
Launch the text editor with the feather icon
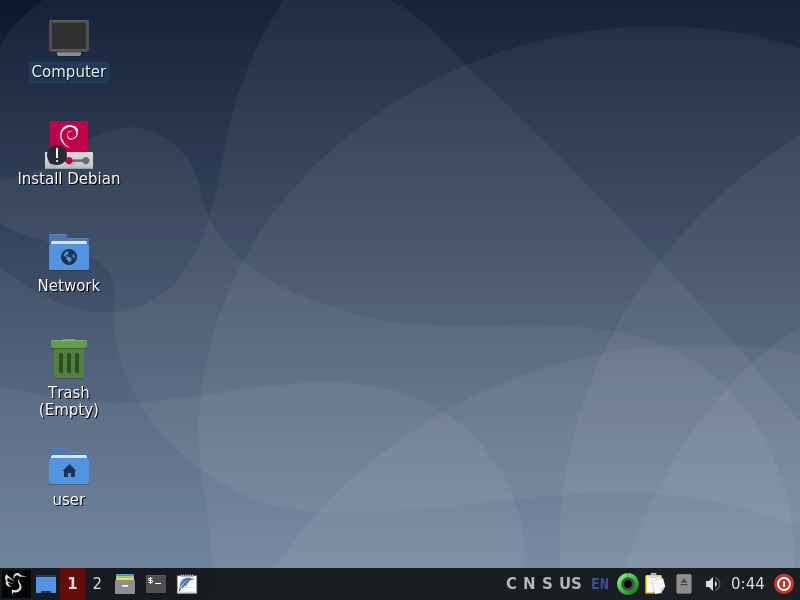point(187,584)
